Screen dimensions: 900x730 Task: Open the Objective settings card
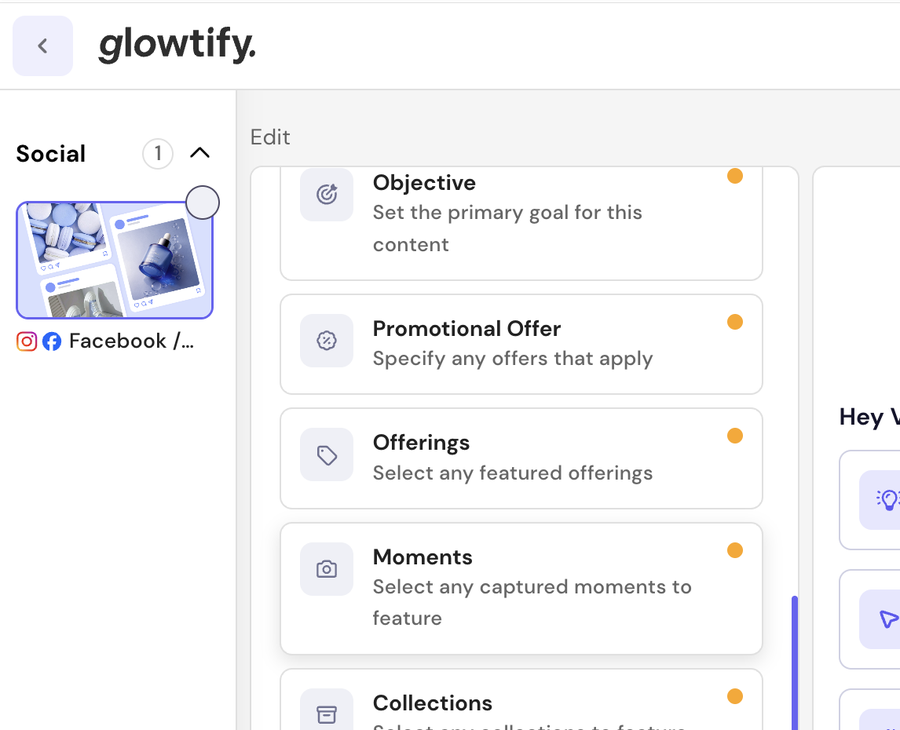[x=521, y=223]
